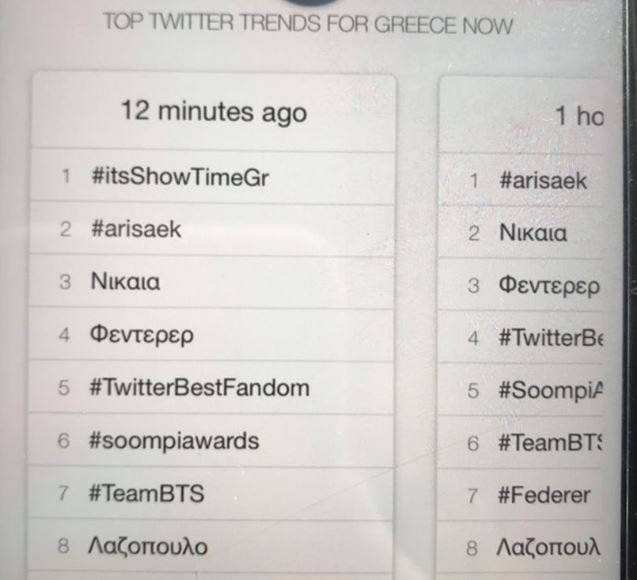
Task: Open Φεντερερ trend in 12 minutes ago column
Action: pyautogui.click(x=140, y=335)
